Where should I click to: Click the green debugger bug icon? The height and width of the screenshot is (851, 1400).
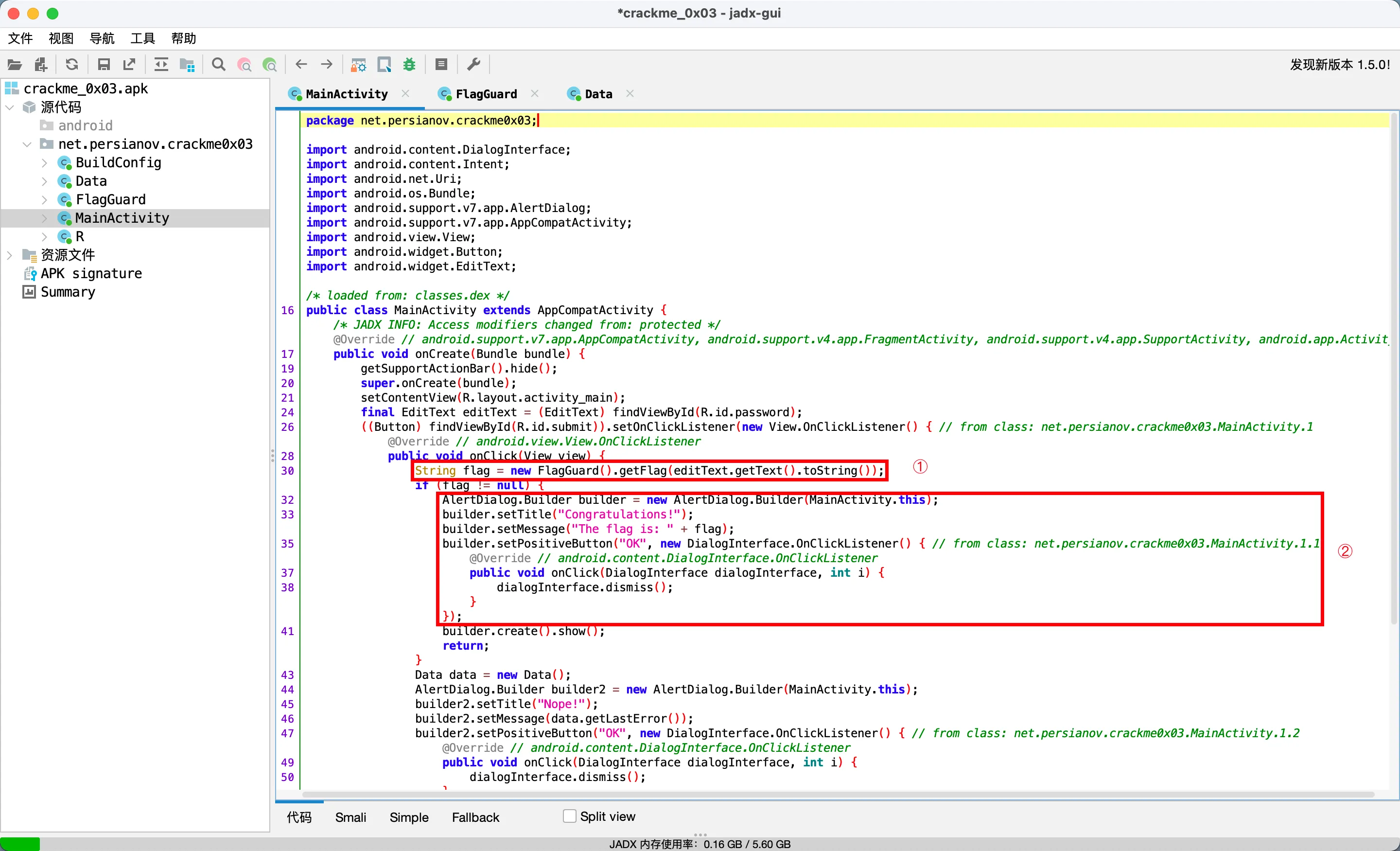tap(409, 65)
